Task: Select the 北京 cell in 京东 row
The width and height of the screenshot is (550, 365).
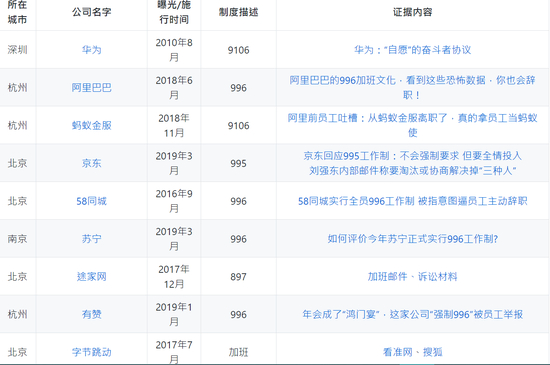Action: 18,163
